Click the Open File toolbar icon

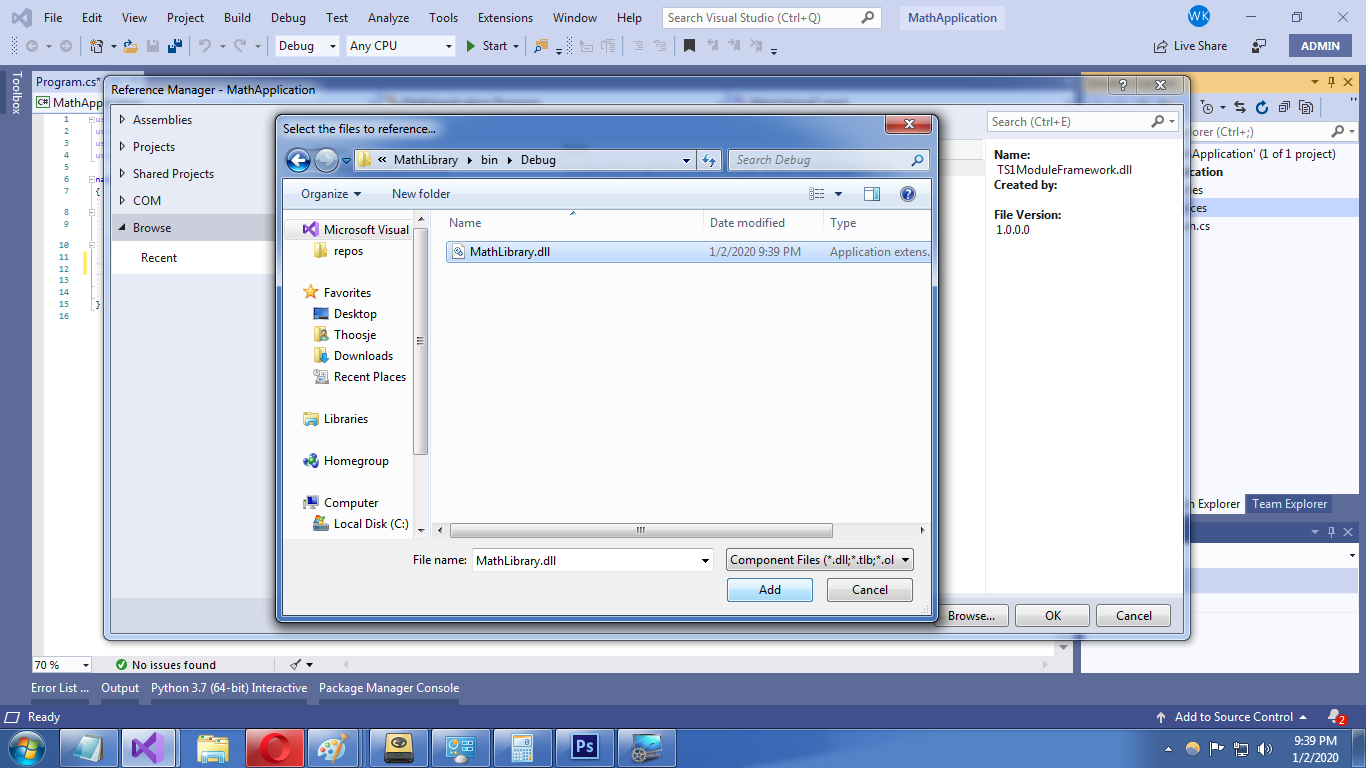tap(130, 46)
